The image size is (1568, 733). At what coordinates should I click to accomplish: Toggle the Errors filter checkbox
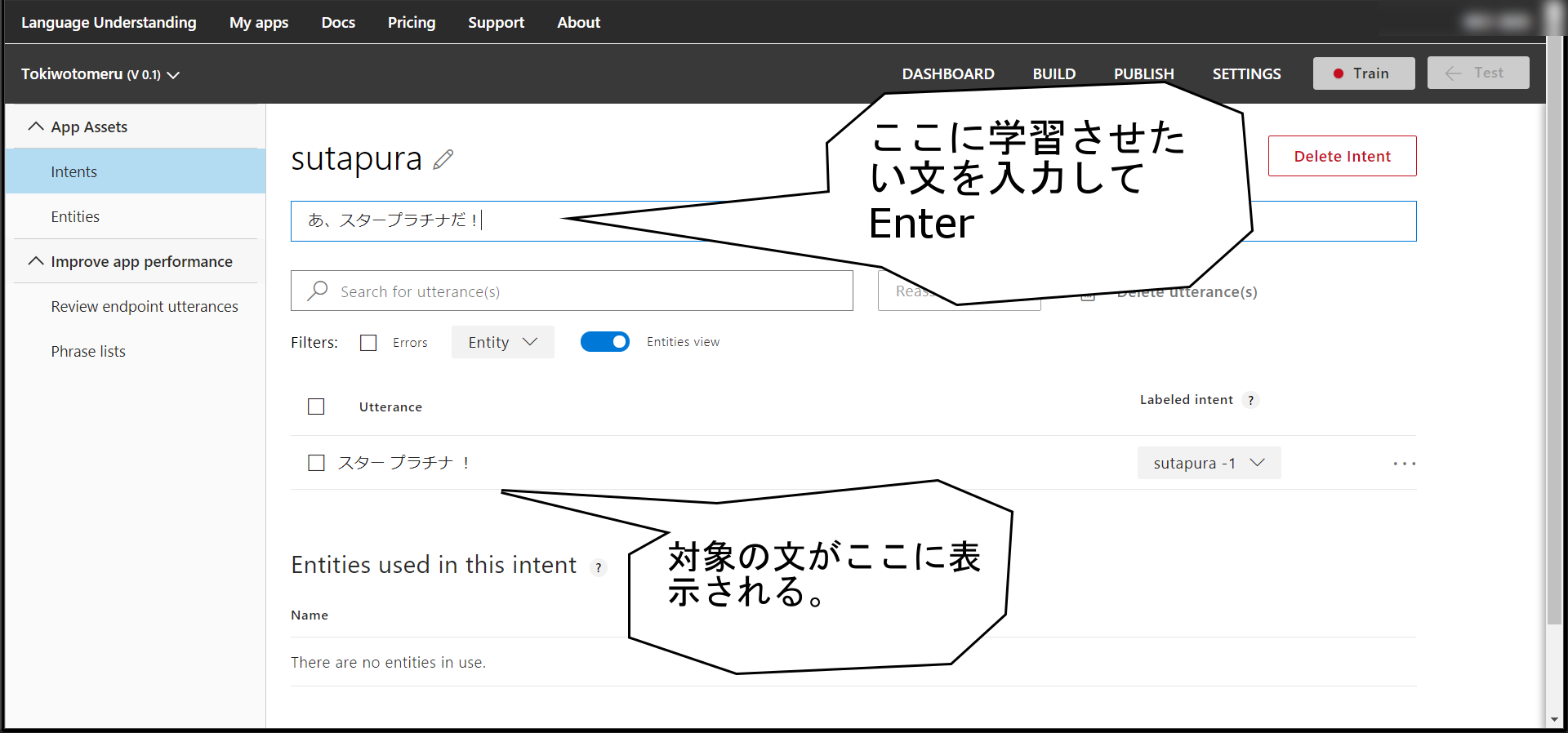pyautogui.click(x=368, y=343)
